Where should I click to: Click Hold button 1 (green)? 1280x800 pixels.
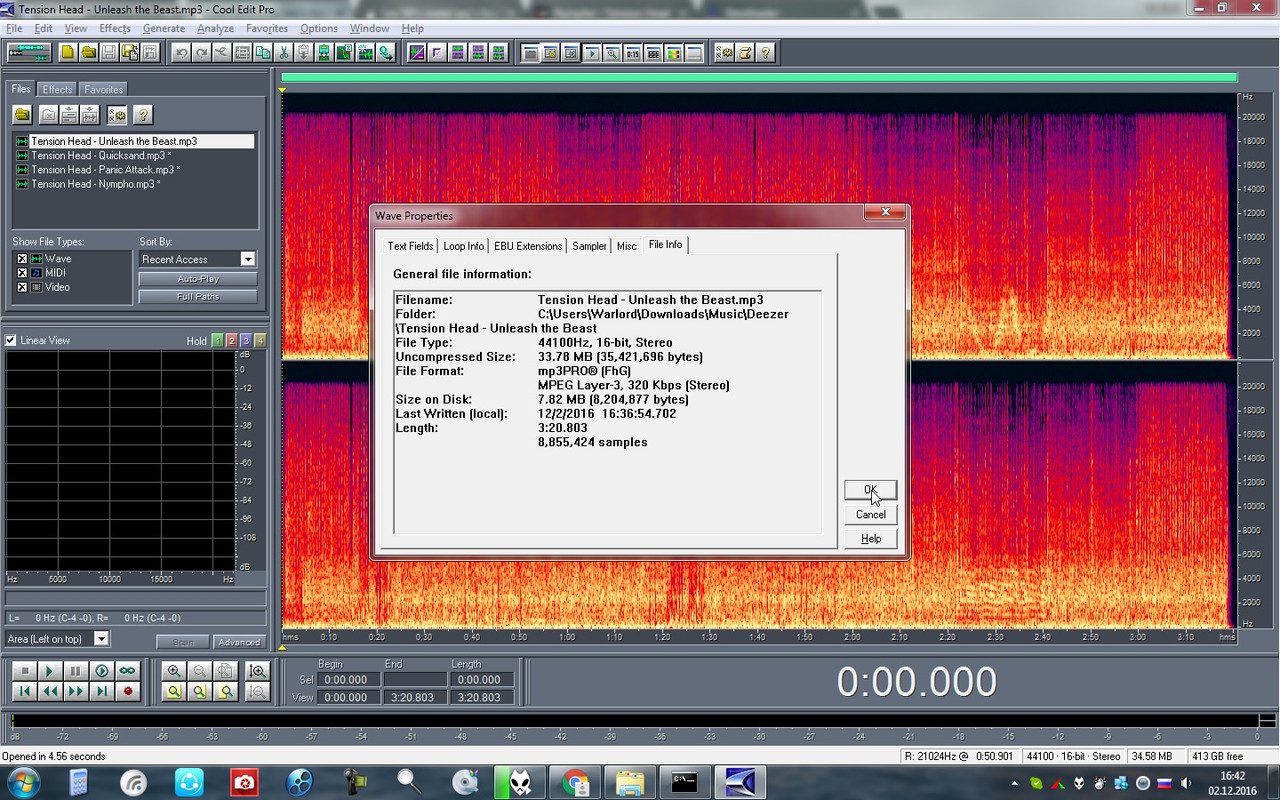[218, 340]
